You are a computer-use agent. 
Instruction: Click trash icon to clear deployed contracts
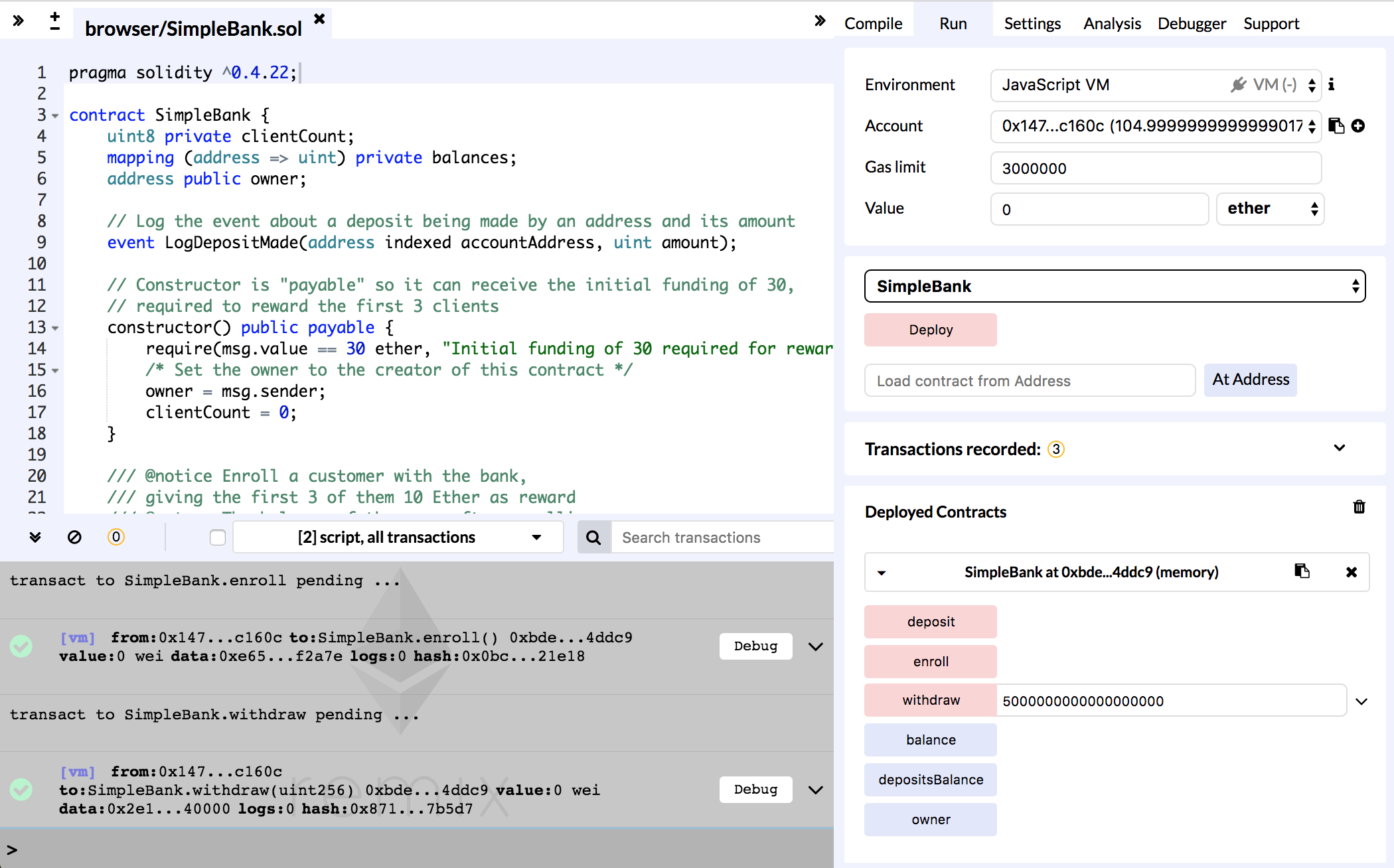(1359, 507)
